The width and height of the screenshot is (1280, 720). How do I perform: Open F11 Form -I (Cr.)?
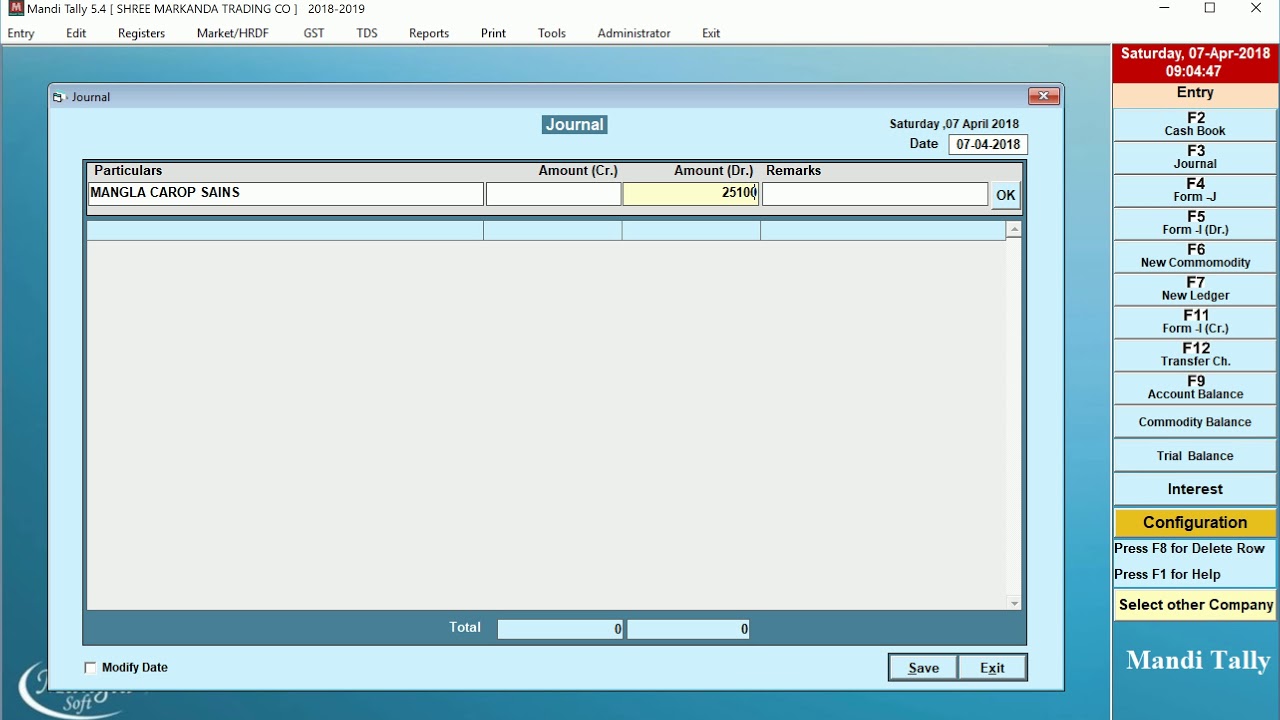pyautogui.click(x=1195, y=322)
